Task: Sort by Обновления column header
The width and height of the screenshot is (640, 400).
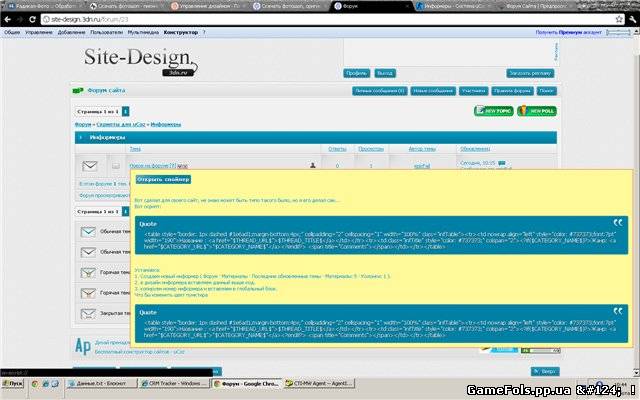Action: (475, 149)
